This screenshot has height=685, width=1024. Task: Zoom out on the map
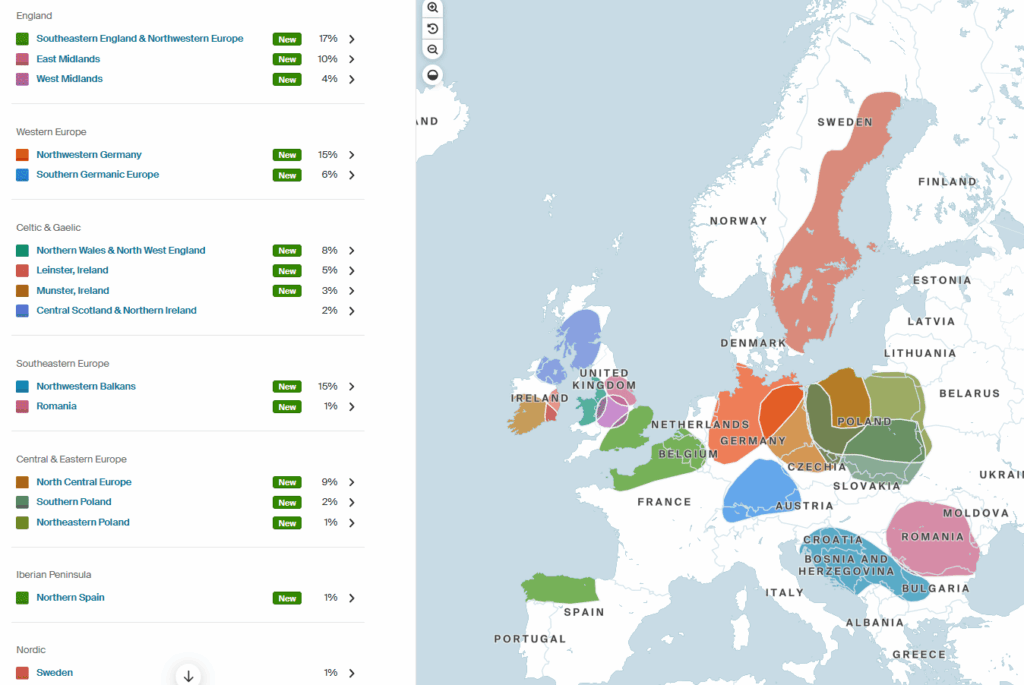(432, 49)
